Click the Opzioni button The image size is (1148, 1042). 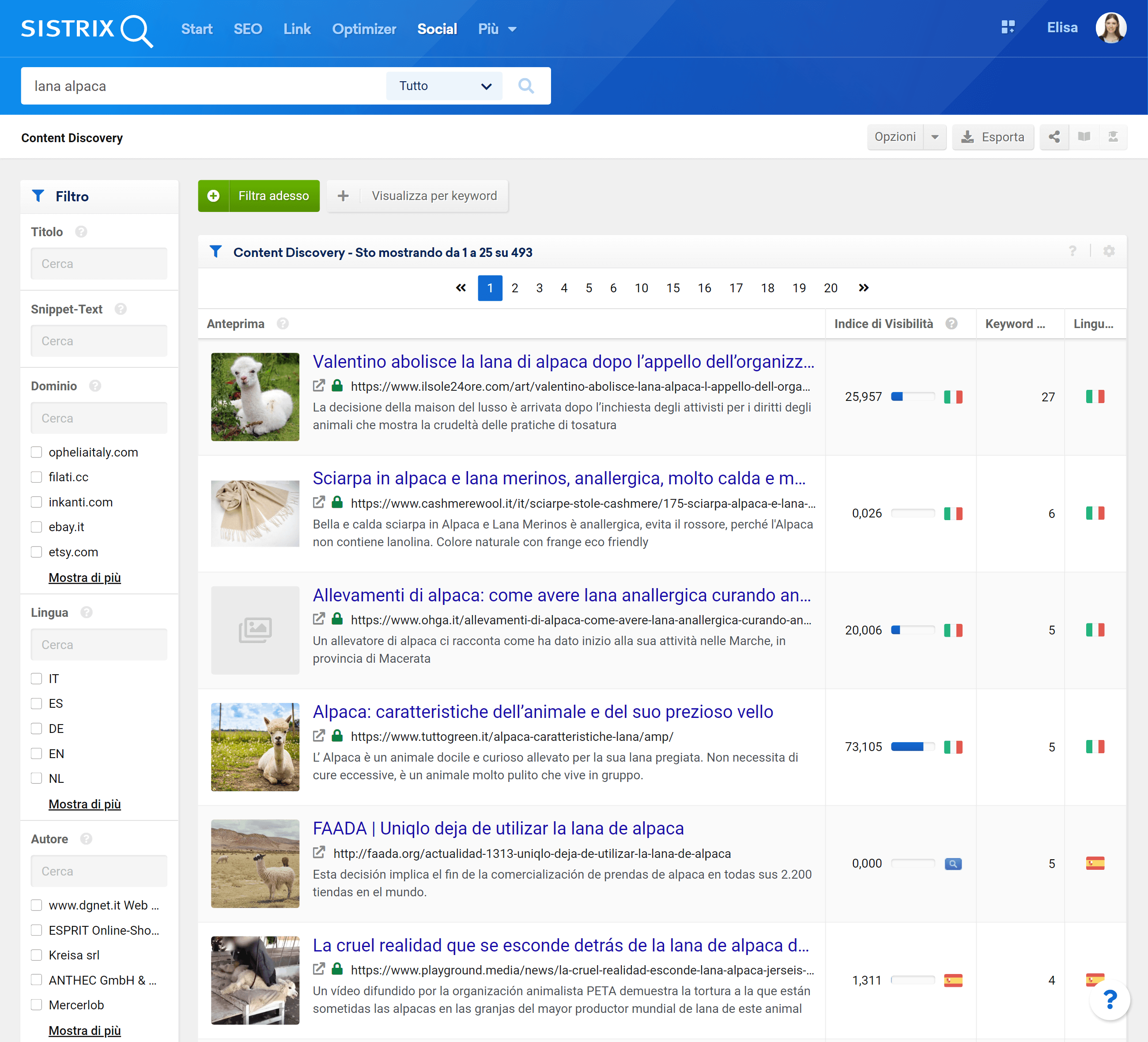[895, 137]
